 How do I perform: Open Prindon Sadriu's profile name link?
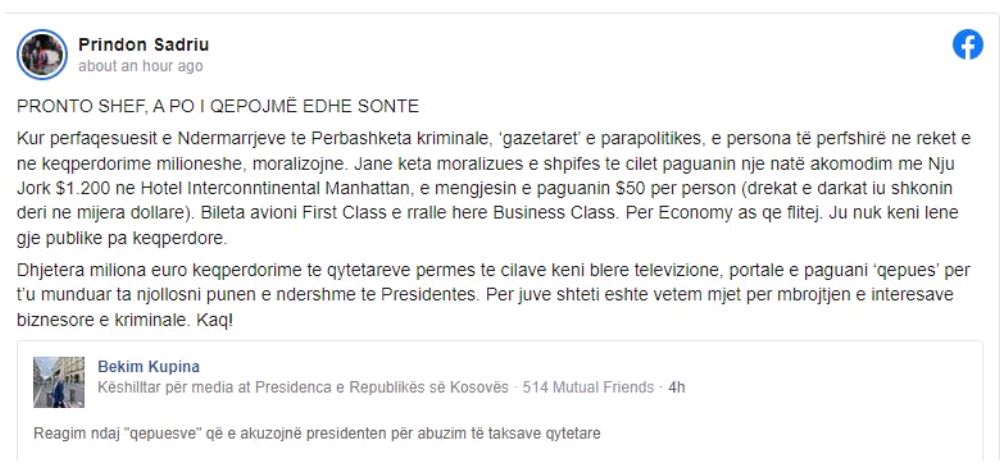[143, 45]
